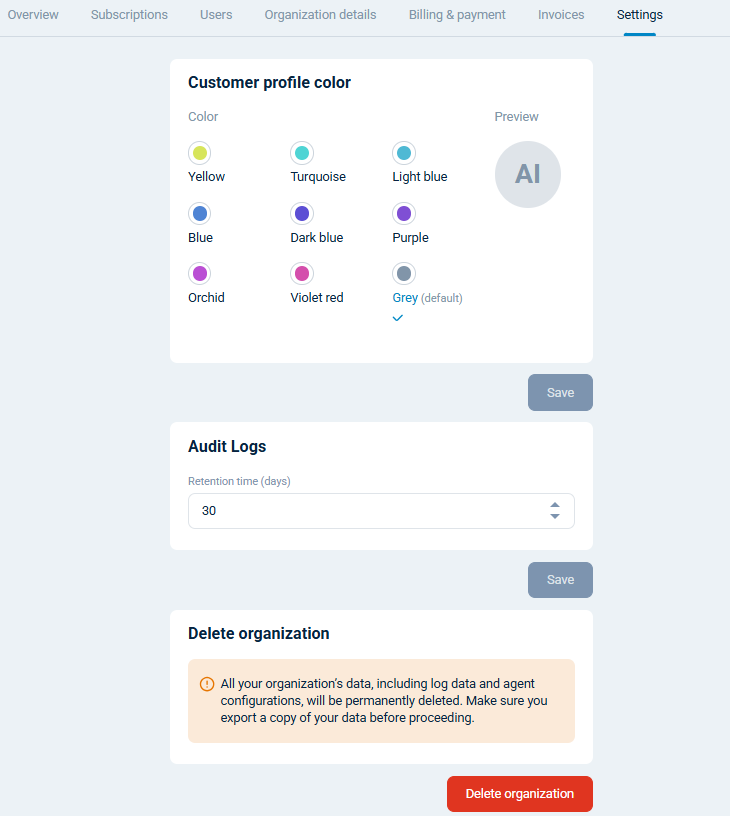This screenshot has height=816, width=730.
Task: Select the Dark blue color circle
Action: click(301, 213)
